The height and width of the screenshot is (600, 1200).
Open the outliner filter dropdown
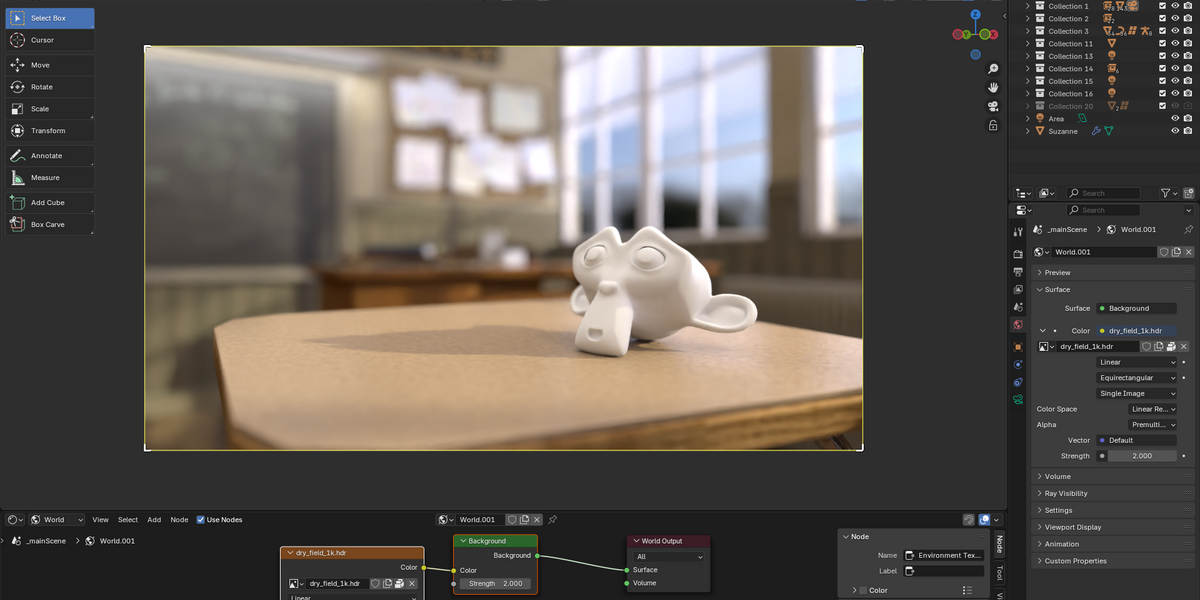coord(1167,193)
